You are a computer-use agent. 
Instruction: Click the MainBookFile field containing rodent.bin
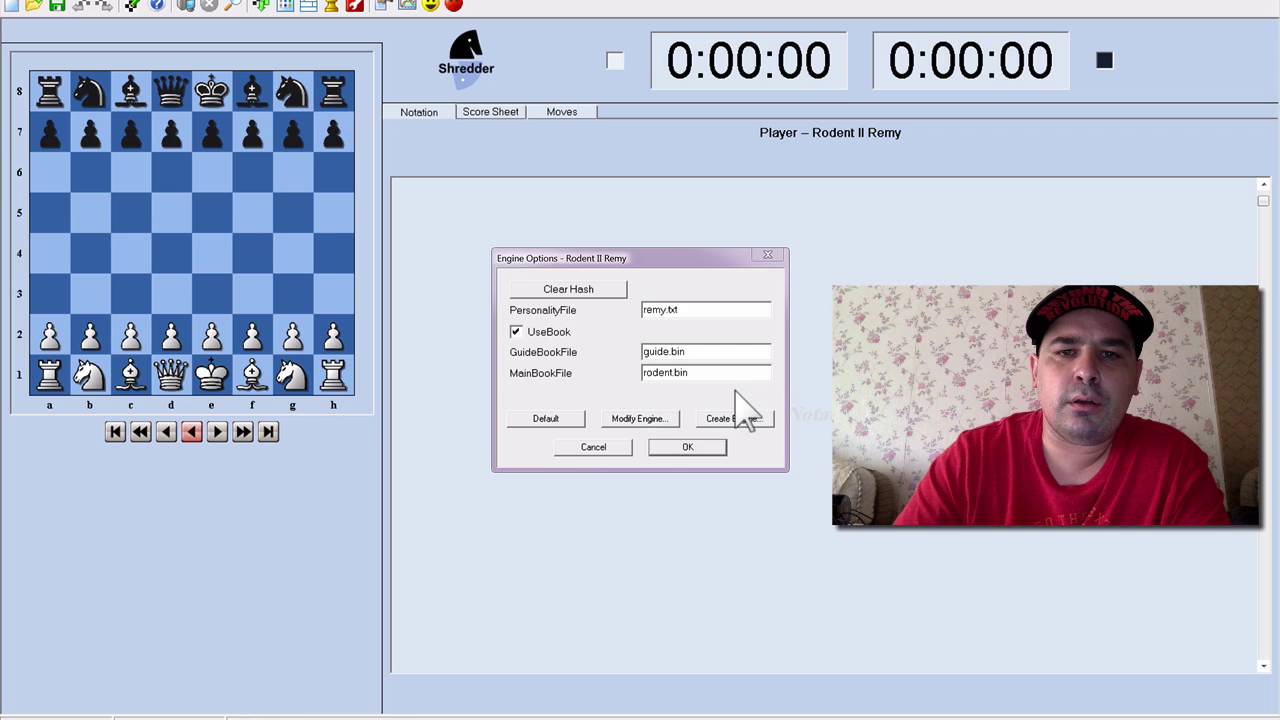(706, 373)
